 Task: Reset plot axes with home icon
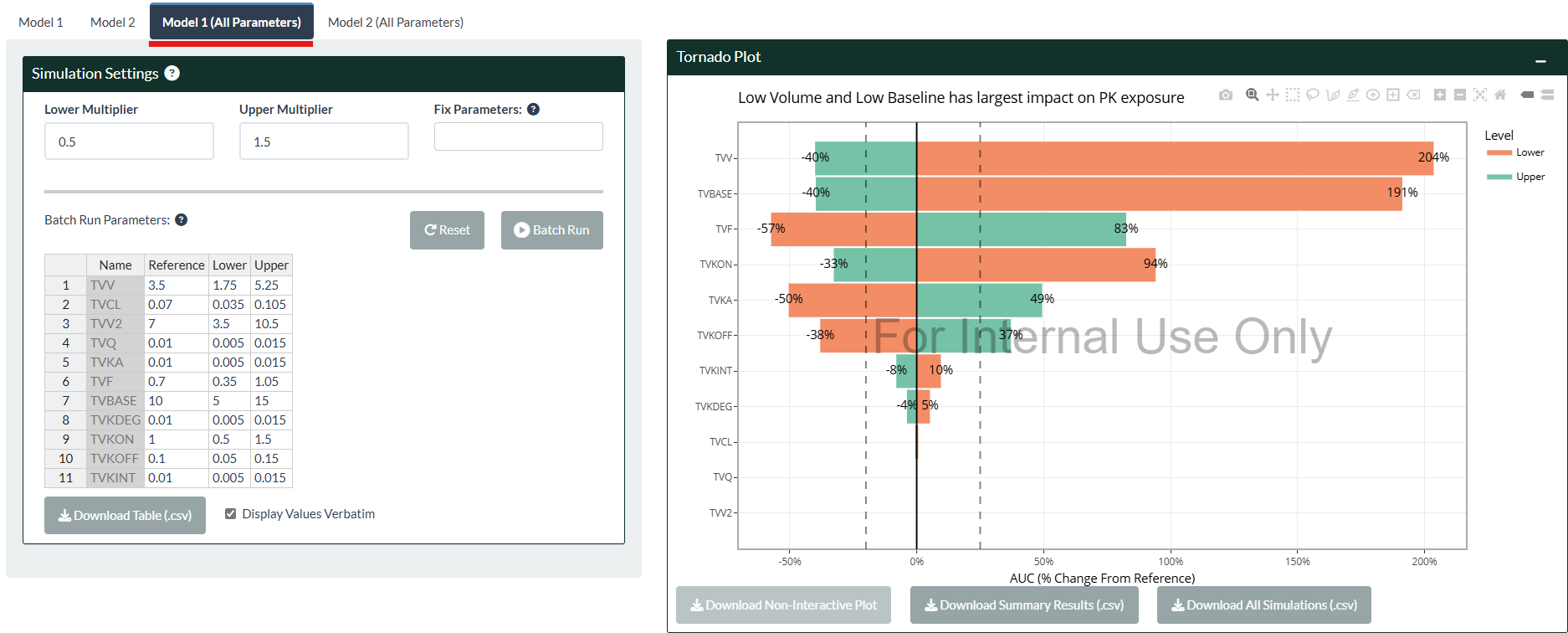tap(1500, 95)
